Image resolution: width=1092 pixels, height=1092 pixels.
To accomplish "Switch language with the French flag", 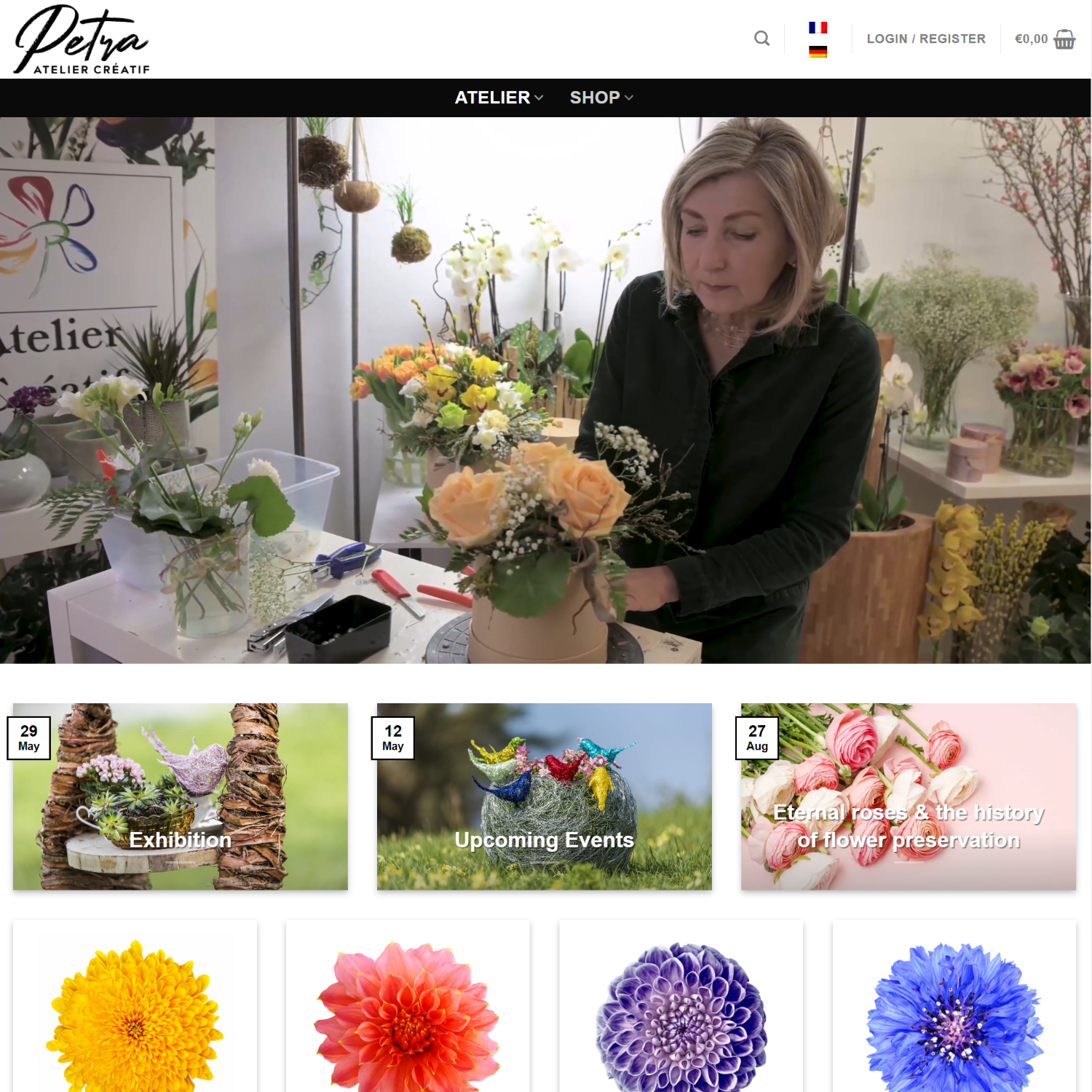I will point(818,28).
